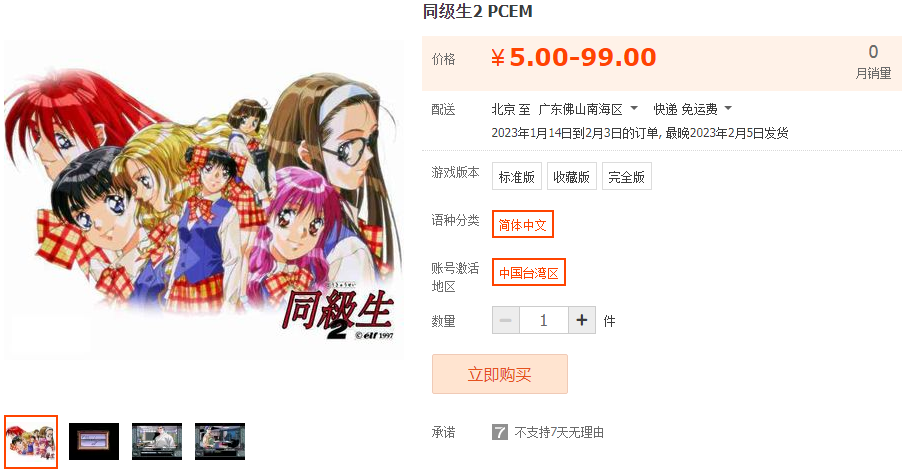
Task: Expand the 快递 免运费 shipping dropdown
Action: pyautogui.click(x=692, y=109)
